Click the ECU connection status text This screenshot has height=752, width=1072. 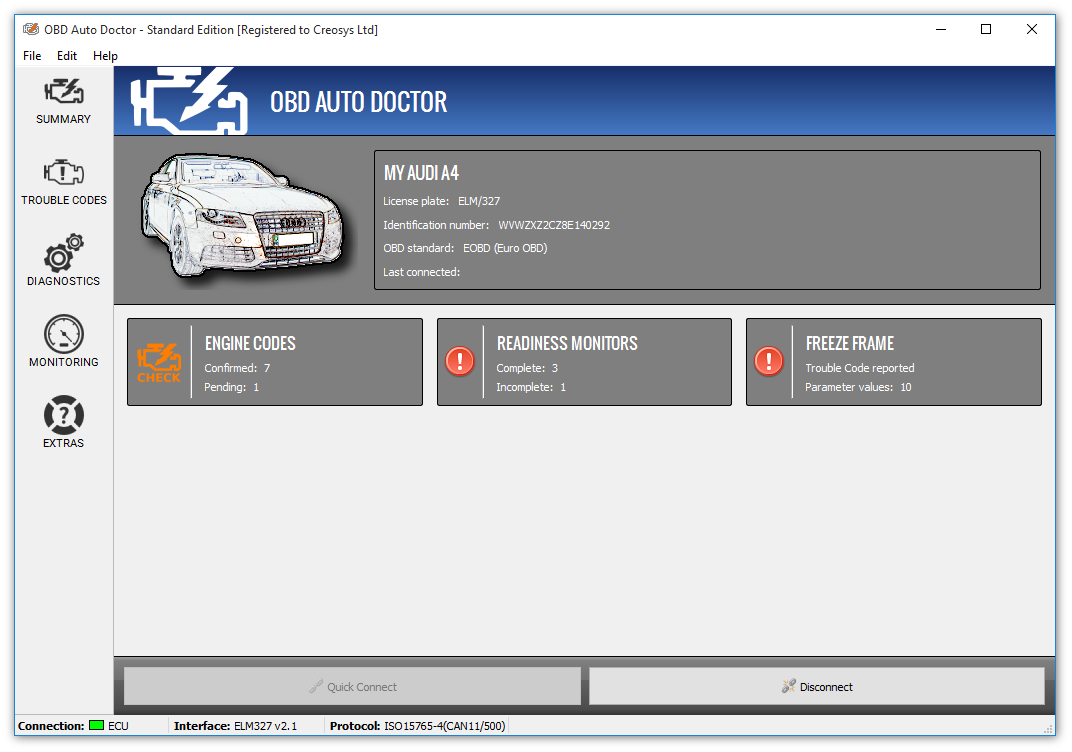pyautogui.click(x=118, y=725)
